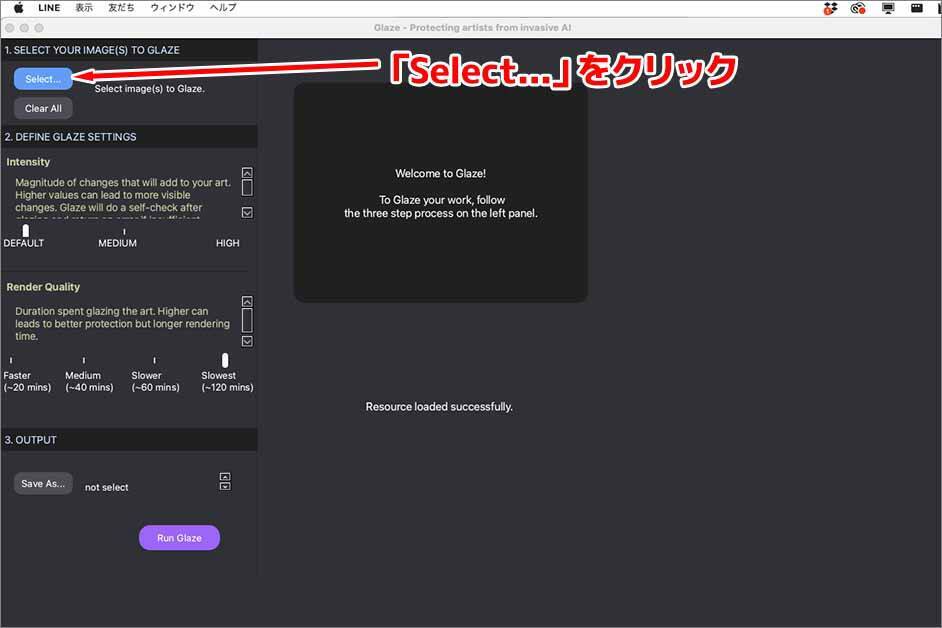Viewport: 942px width, 628px height.
Task: Click the Clear All button
Action: [43, 108]
